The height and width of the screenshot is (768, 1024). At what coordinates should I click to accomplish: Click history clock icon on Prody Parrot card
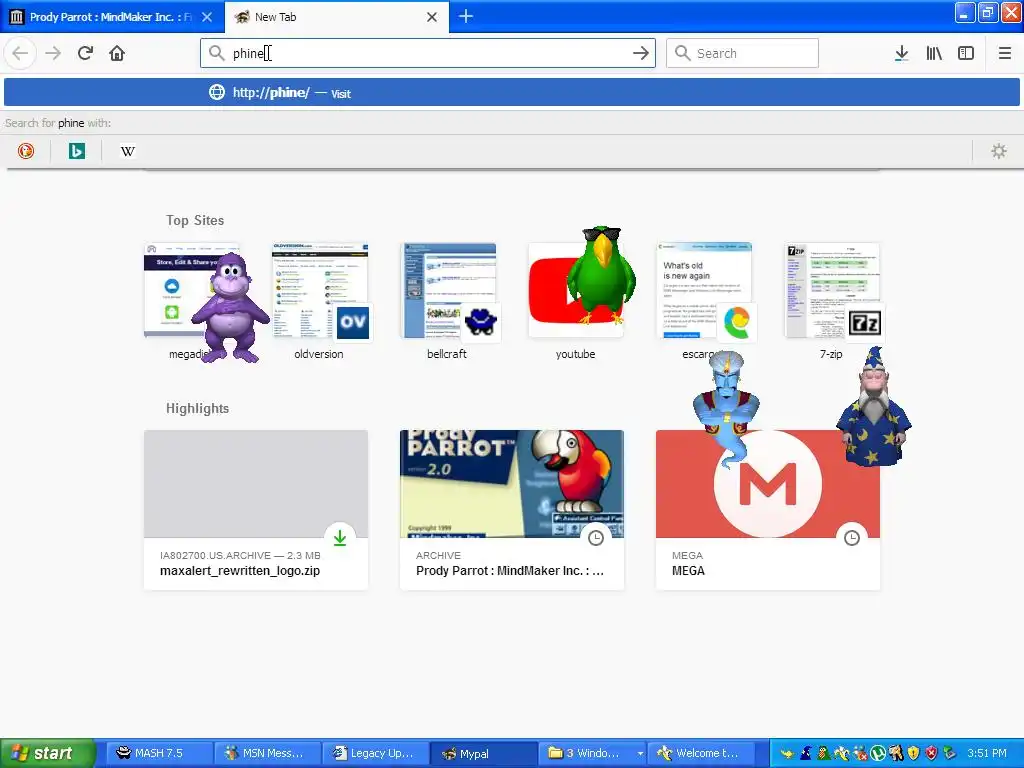click(596, 538)
